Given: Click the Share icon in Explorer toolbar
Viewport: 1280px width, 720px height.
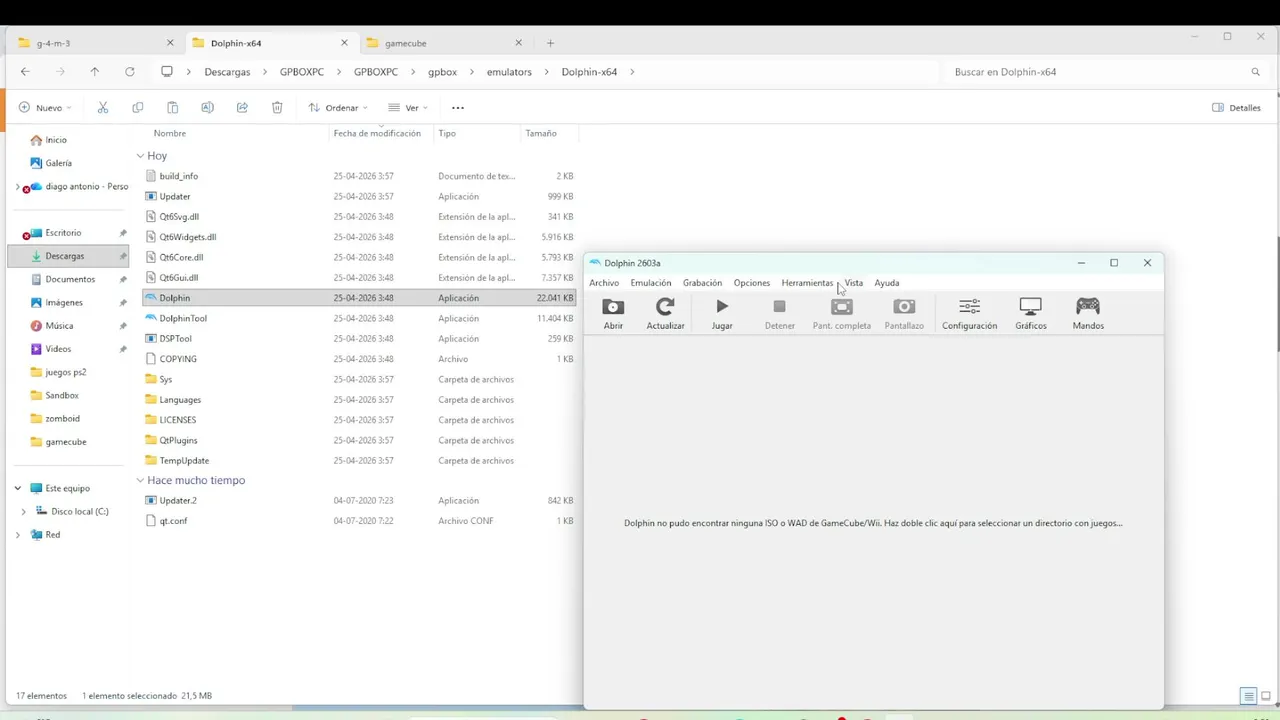Looking at the screenshot, I should (x=242, y=108).
